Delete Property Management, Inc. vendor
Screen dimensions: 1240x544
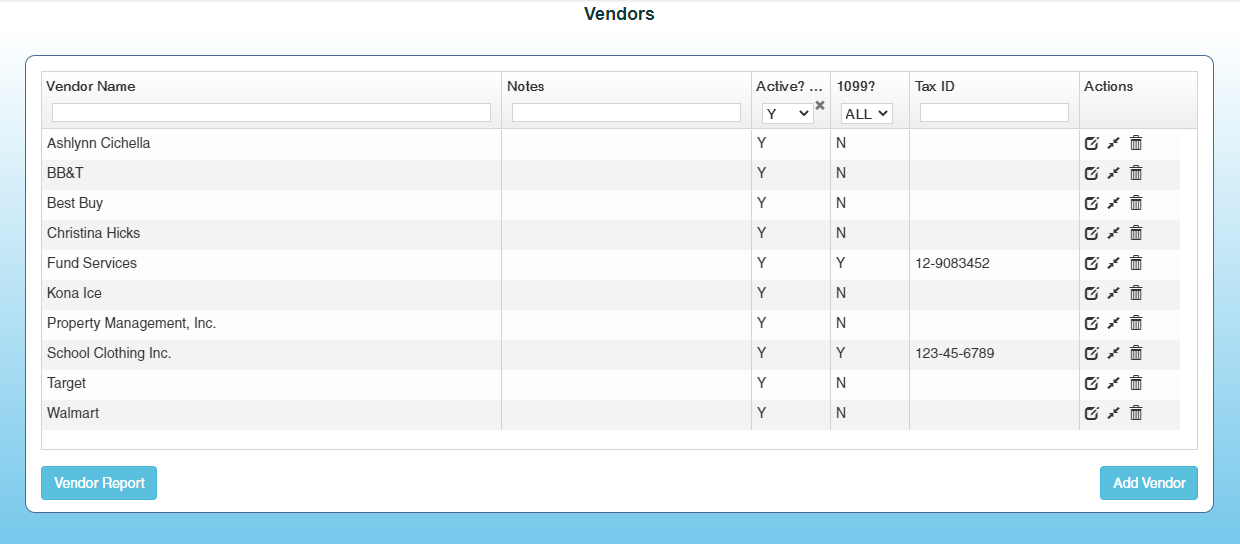(1136, 323)
